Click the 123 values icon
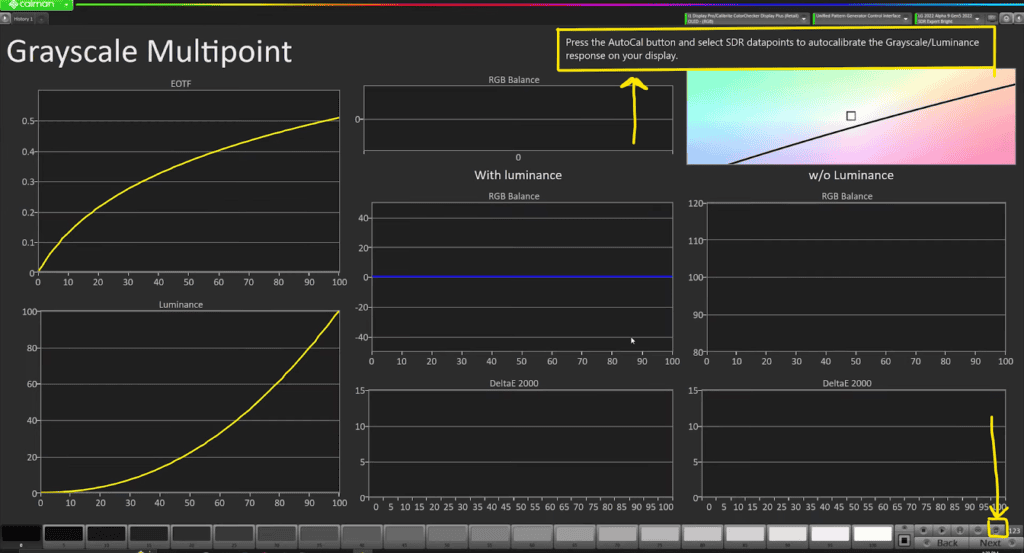The width and height of the screenshot is (1024, 553). [x=1015, y=530]
